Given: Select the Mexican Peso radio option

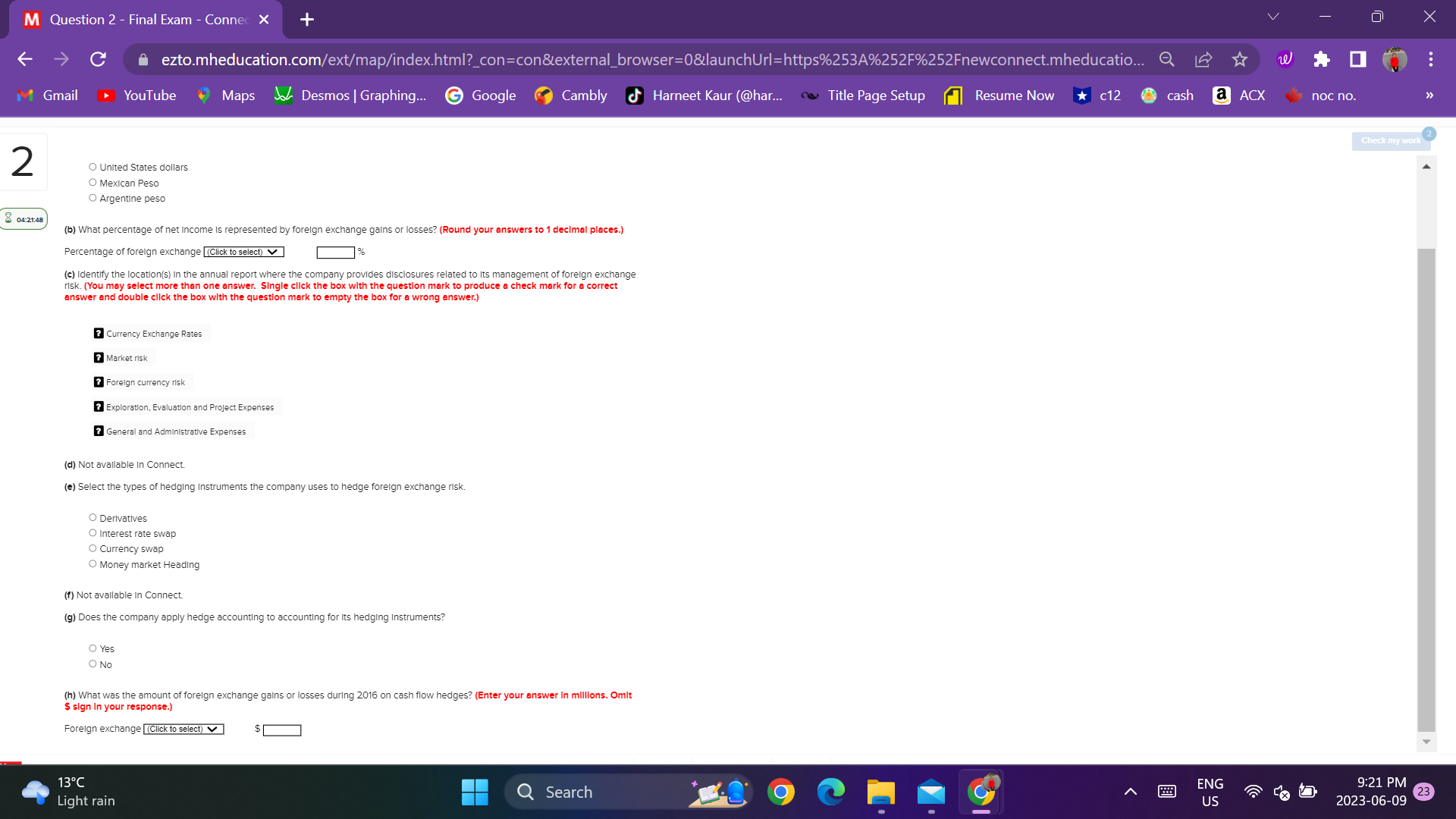Looking at the screenshot, I should coord(93,183).
